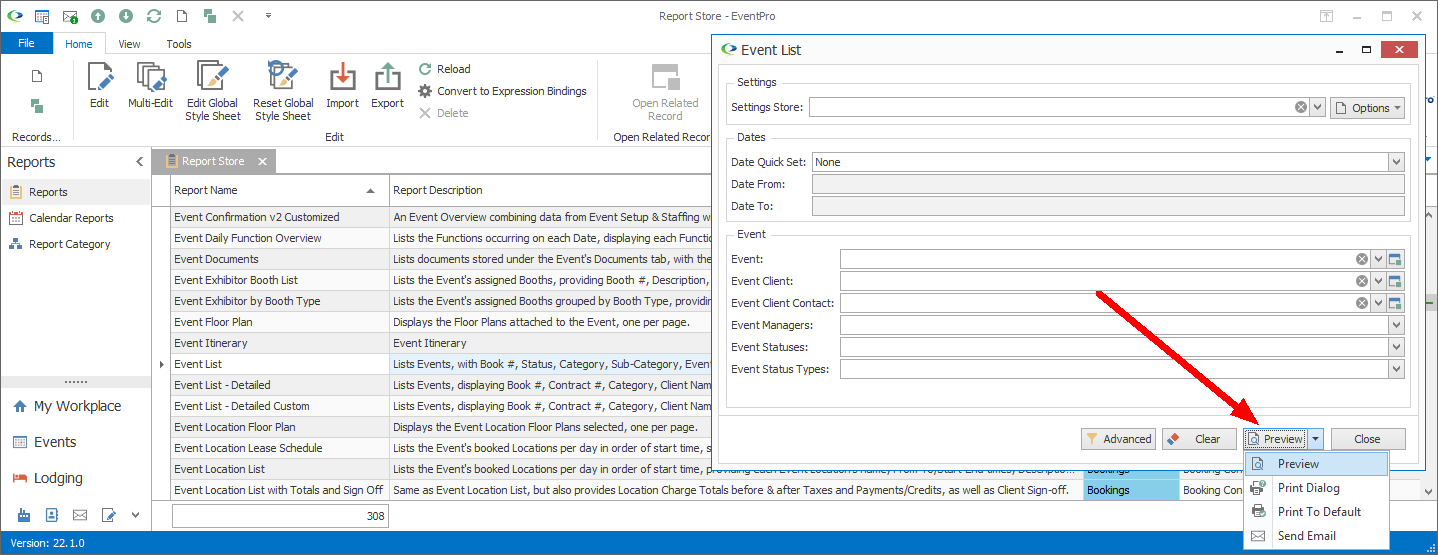Click the Event lookup browse icon

coord(1396,259)
